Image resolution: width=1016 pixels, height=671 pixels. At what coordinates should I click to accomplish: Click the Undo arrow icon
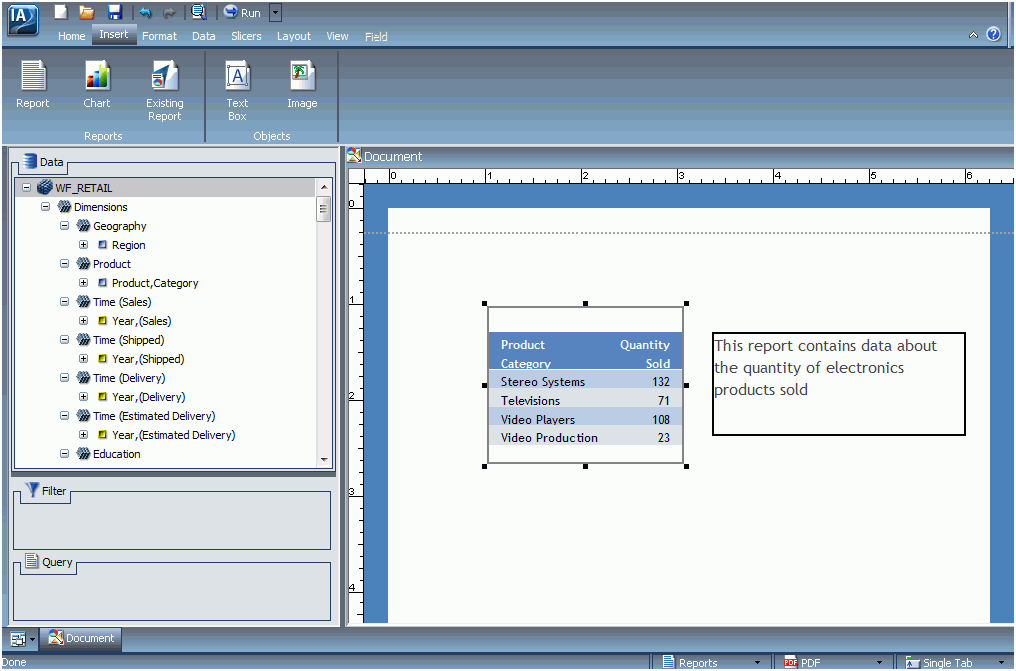(x=145, y=12)
